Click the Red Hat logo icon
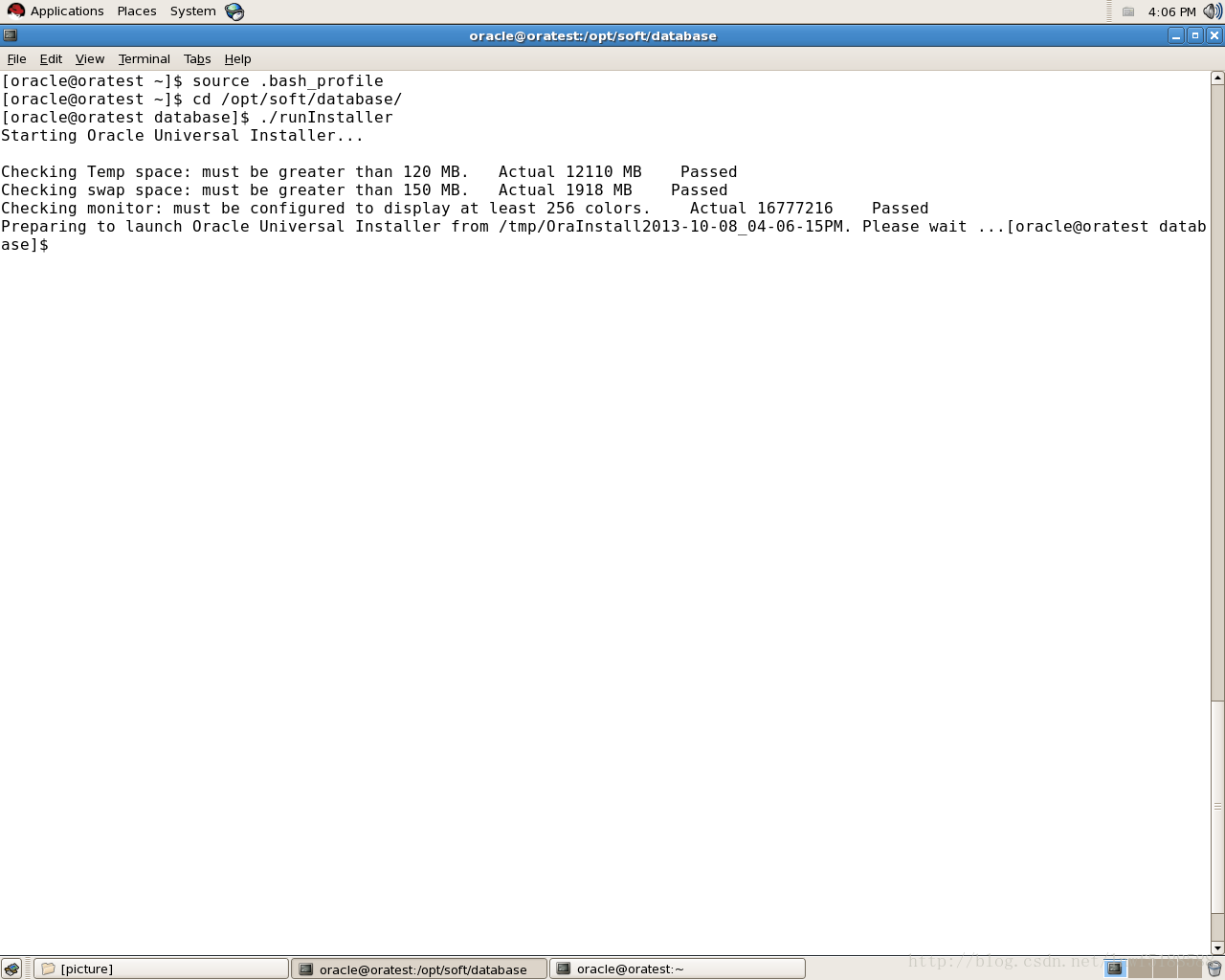The image size is (1225, 980). [16, 11]
